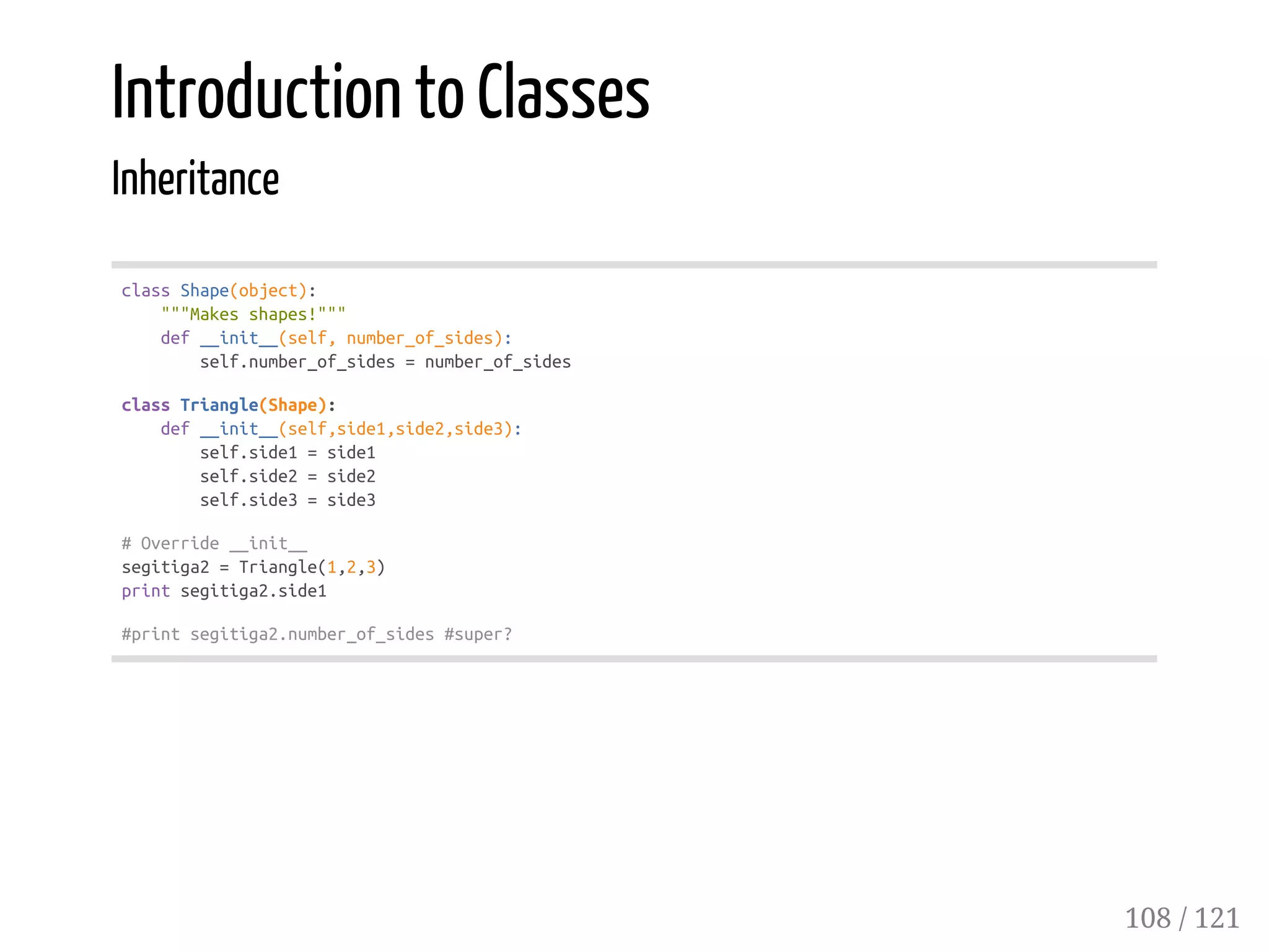Click 'class Shape(object):' code line
This screenshot has width=1269, height=952.
[218, 290]
